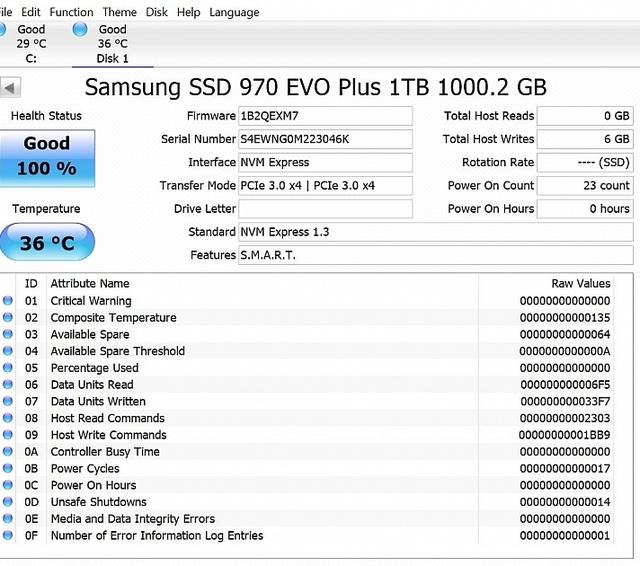Click the Power On Count value
Viewport: 640px width, 566px height.
pyautogui.click(x=585, y=186)
